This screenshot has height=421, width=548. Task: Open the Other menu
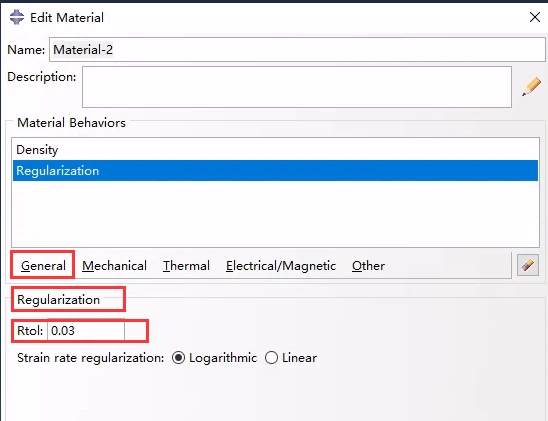click(x=368, y=266)
